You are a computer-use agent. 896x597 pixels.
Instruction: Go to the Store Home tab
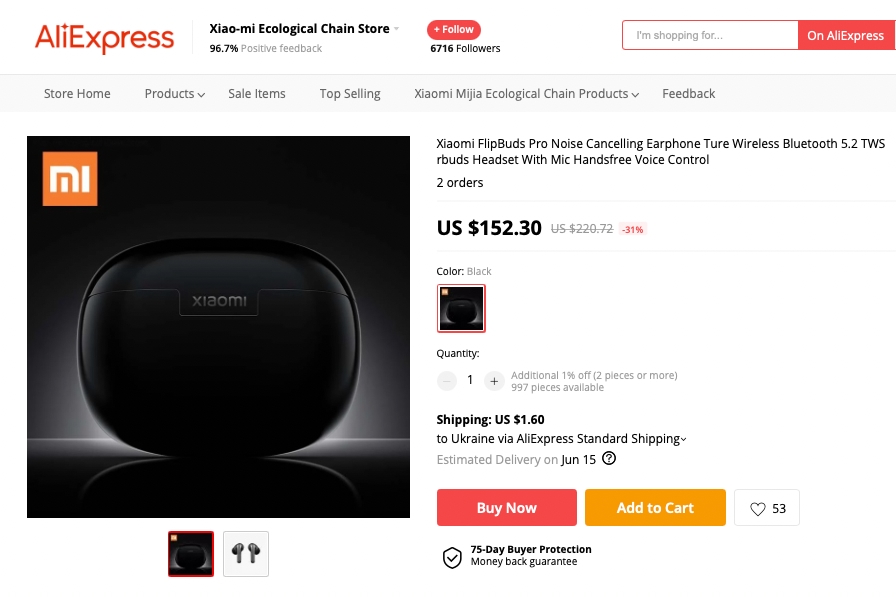click(77, 94)
